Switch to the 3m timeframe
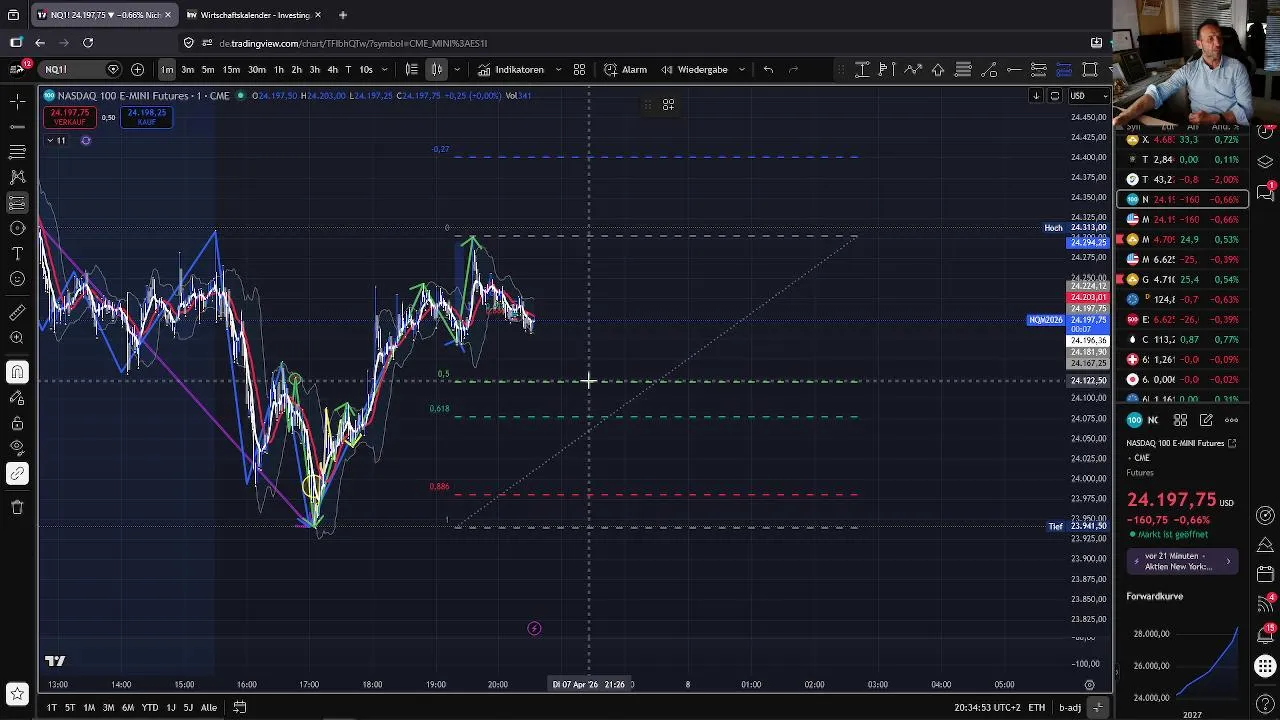The width and height of the screenshot is (1280, 720). click(187, 69)
